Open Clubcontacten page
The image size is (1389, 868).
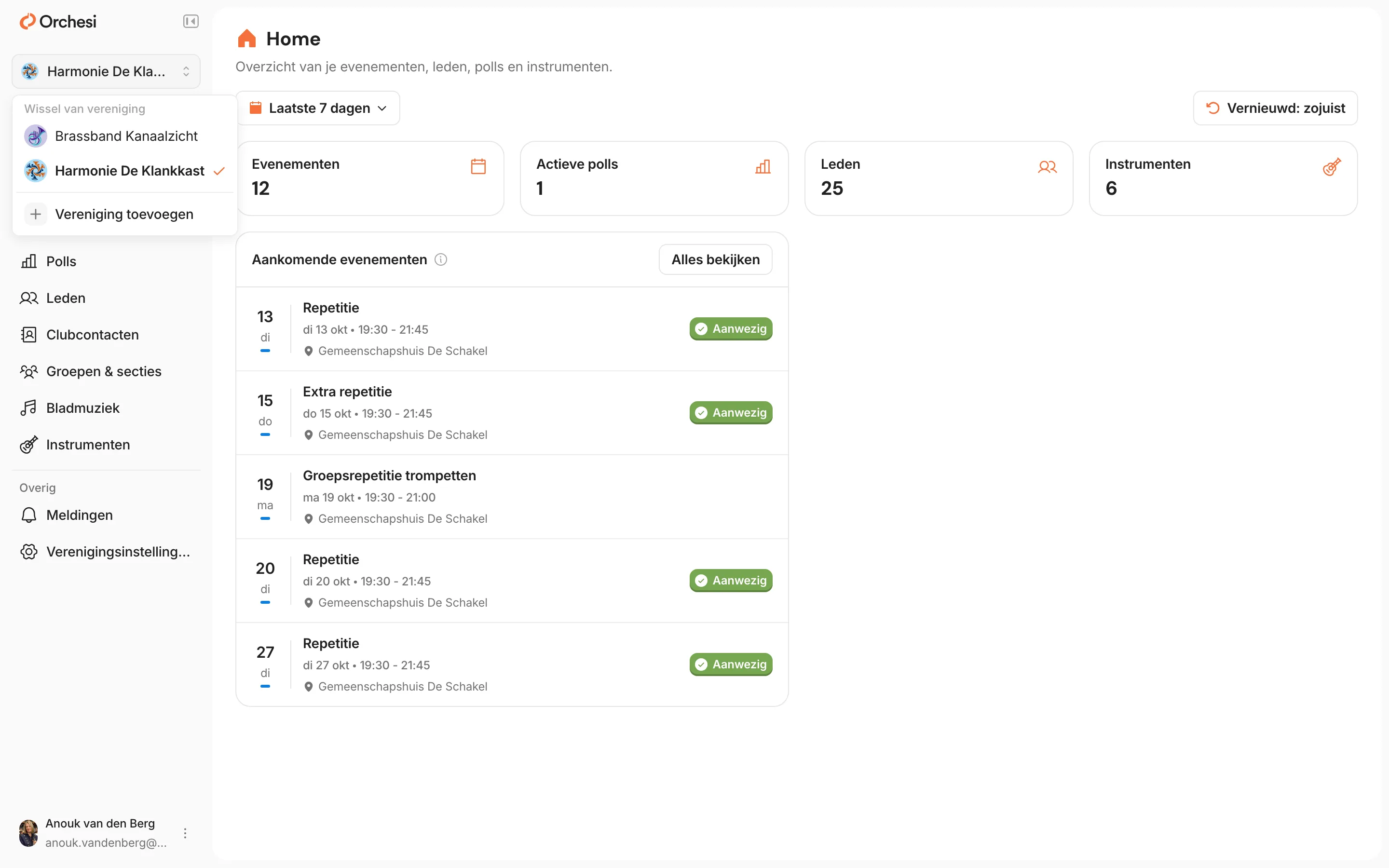tap(106, 335)
